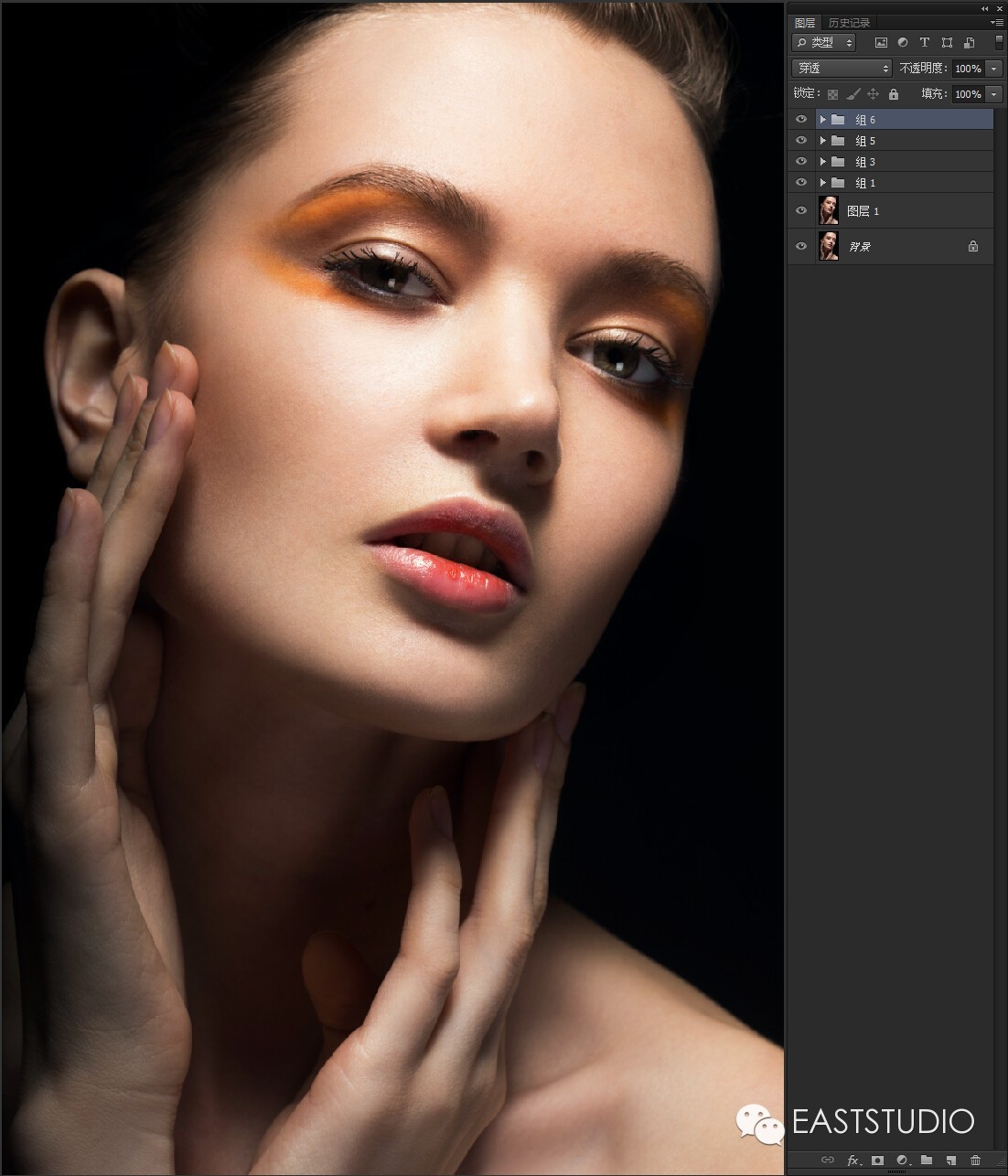This screenshot has height=1176, width=1008.
Task: Hide the 组 1 group
Action: tap(801, 182)
